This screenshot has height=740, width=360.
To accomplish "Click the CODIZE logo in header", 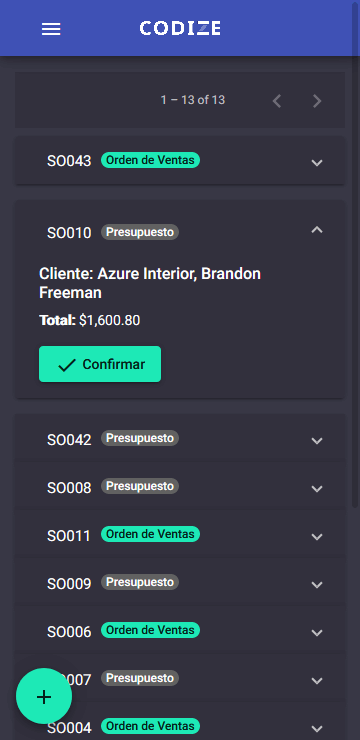I will pyautogui.click(x=180, y=28).
